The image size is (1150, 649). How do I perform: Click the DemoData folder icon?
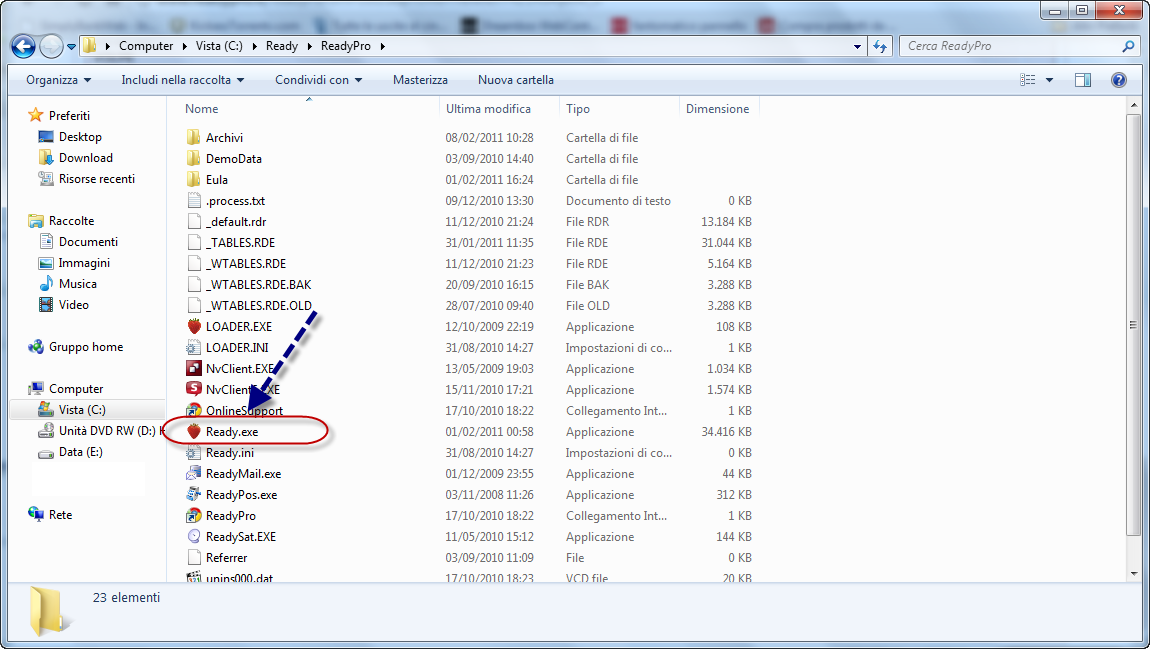coord(194,158)
